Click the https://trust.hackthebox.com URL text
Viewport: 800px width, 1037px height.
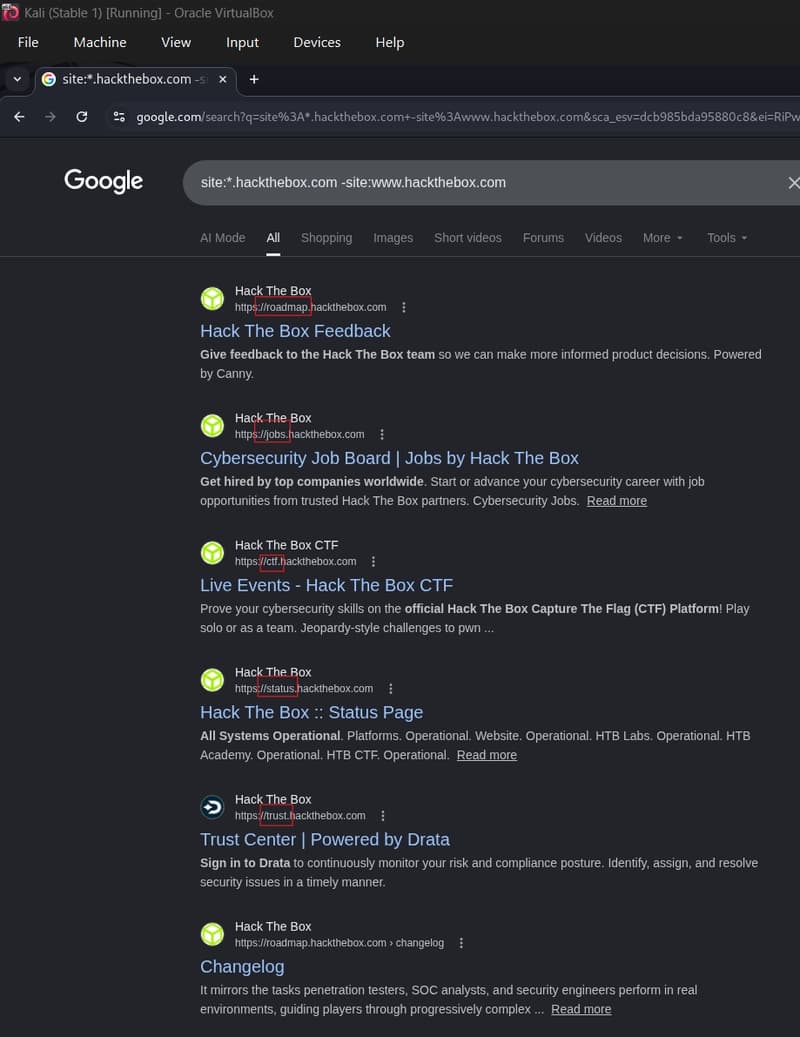[x=300, y=815]
